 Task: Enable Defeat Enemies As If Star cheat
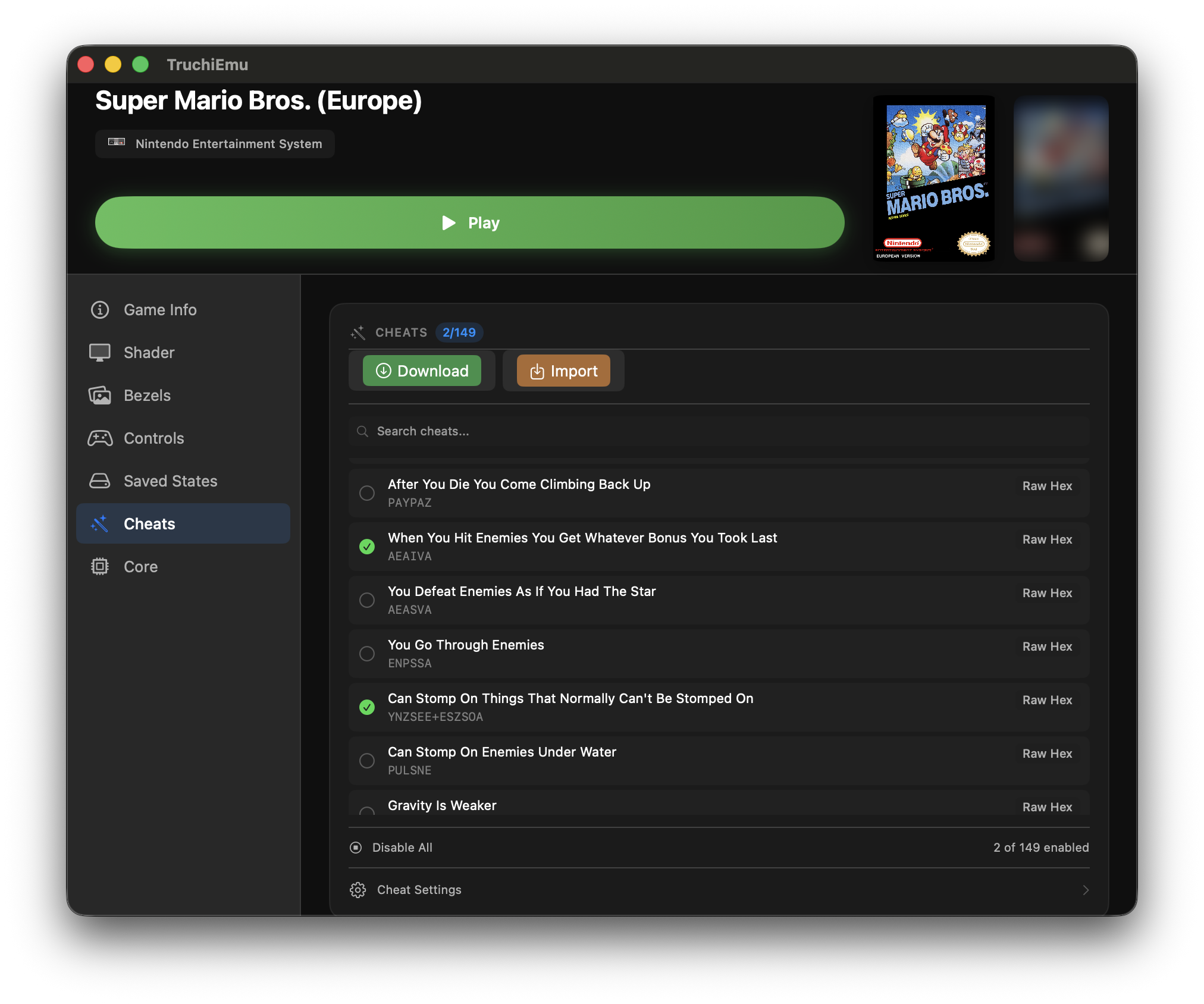[x=367, y=600]
